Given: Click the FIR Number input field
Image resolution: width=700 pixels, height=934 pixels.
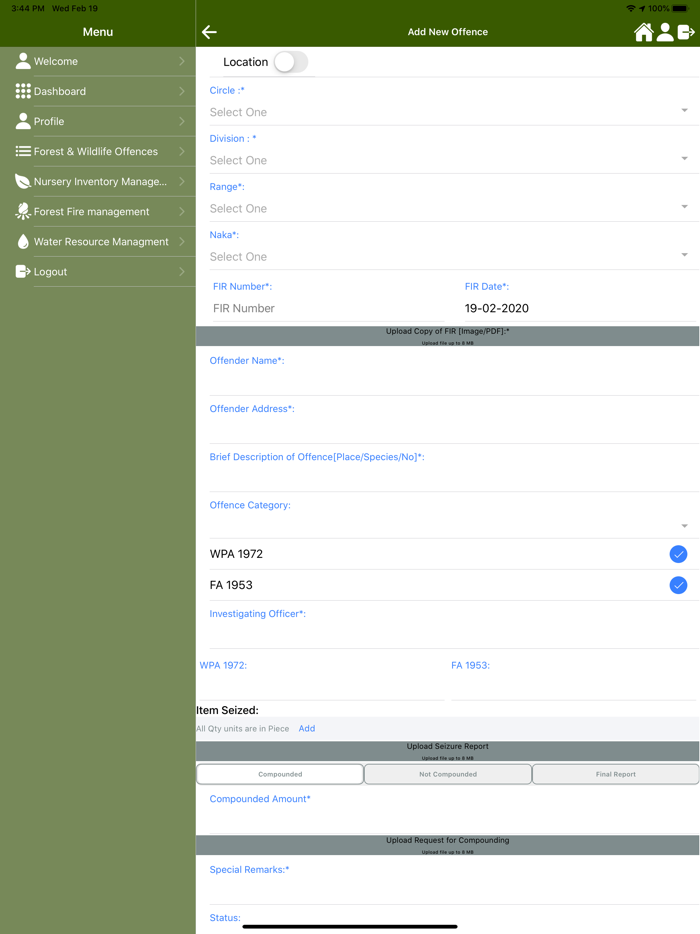Looking at the screenshot, I should click(x=328, y=309).
